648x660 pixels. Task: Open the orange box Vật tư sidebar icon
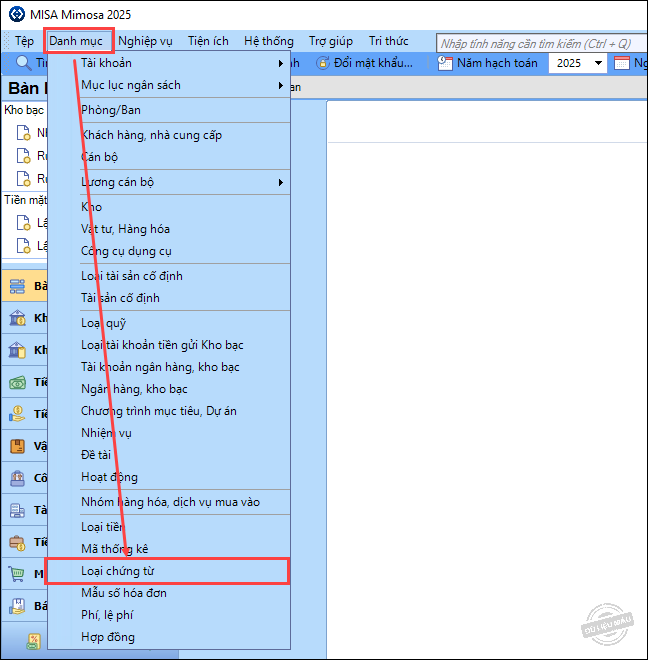tap(17, 446)
